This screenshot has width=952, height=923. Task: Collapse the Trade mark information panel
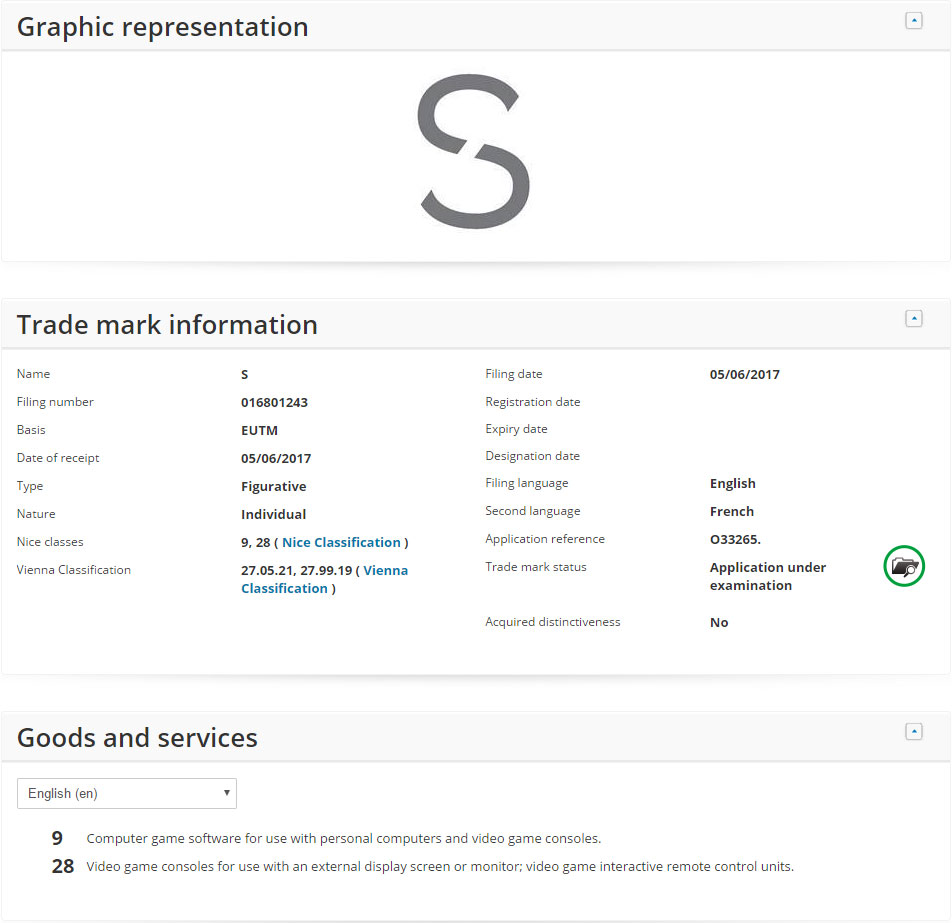[913, 319]
